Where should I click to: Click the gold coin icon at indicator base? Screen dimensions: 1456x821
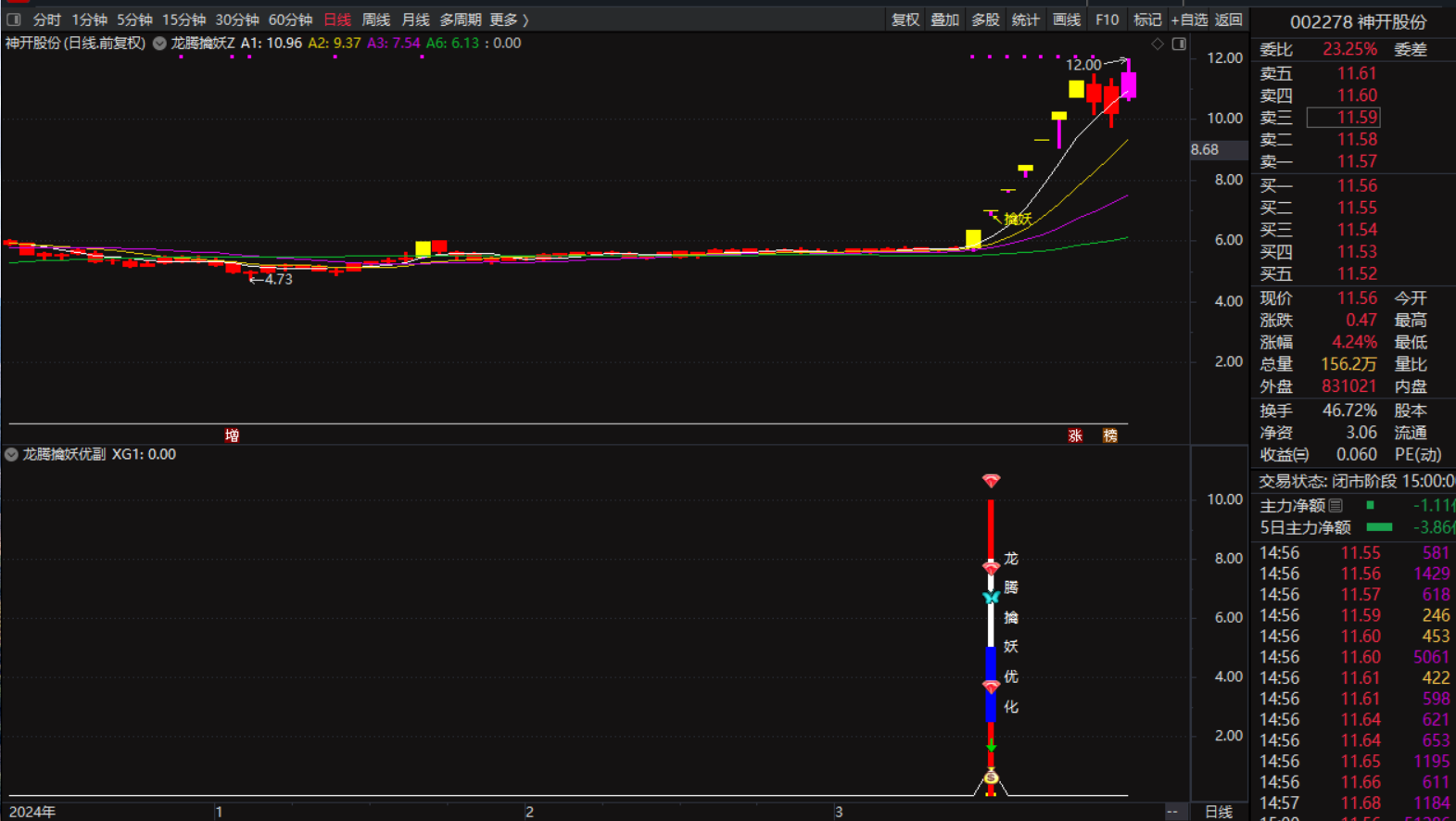click(991, 777)
